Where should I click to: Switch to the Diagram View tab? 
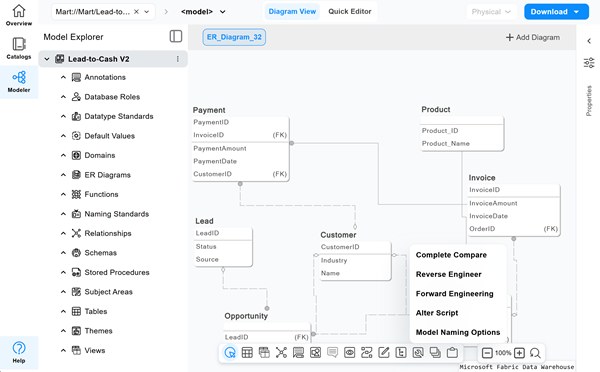click(292, 11)
